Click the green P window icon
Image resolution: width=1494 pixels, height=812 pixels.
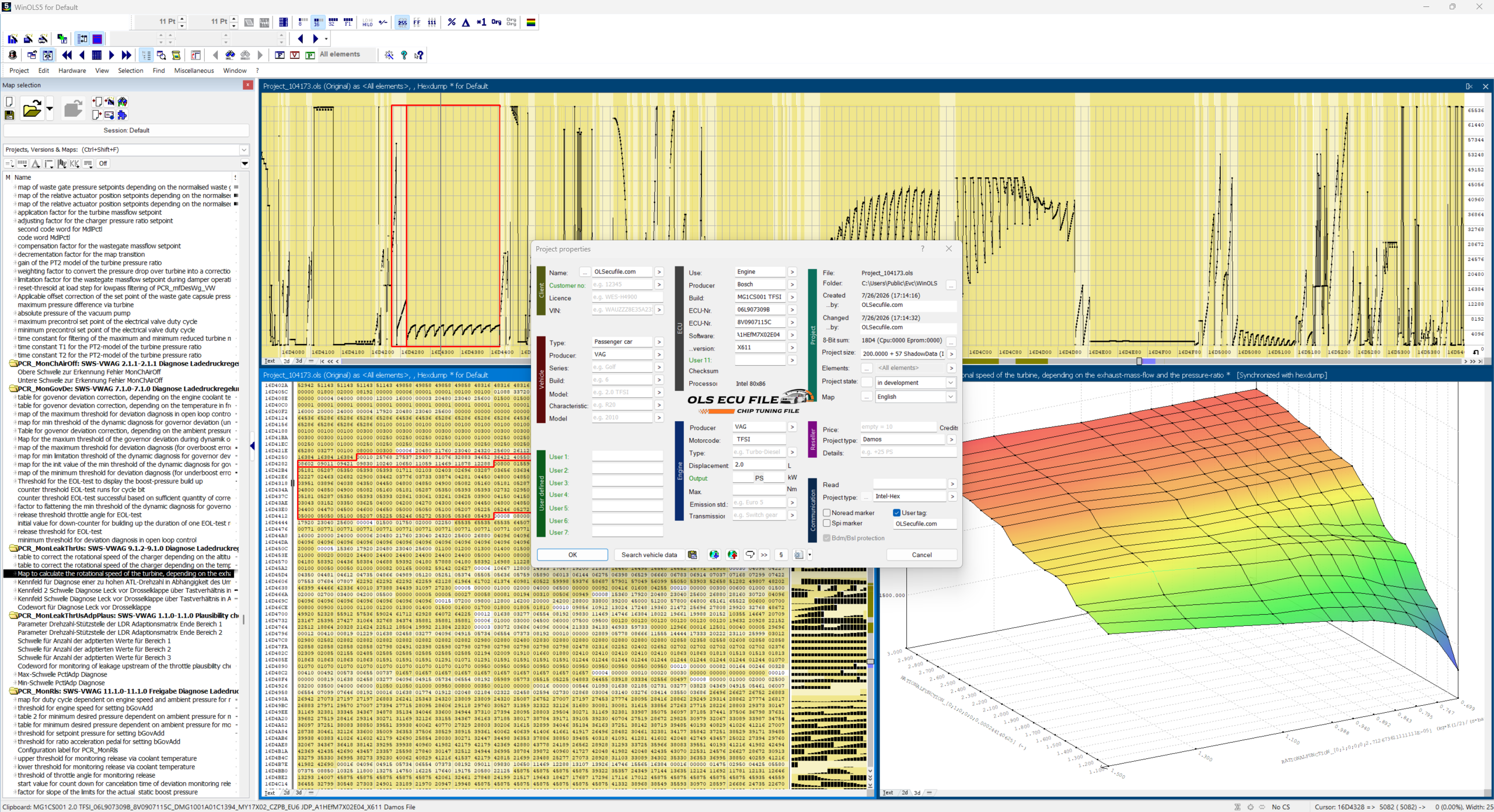tap(310, 55)
